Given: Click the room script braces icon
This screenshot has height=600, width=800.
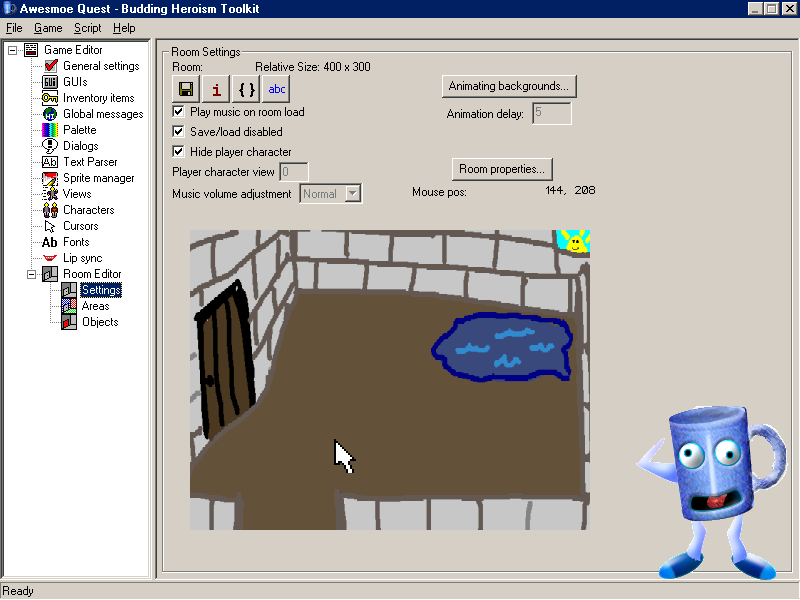Looking at the screenshot, I should point(245,88).
